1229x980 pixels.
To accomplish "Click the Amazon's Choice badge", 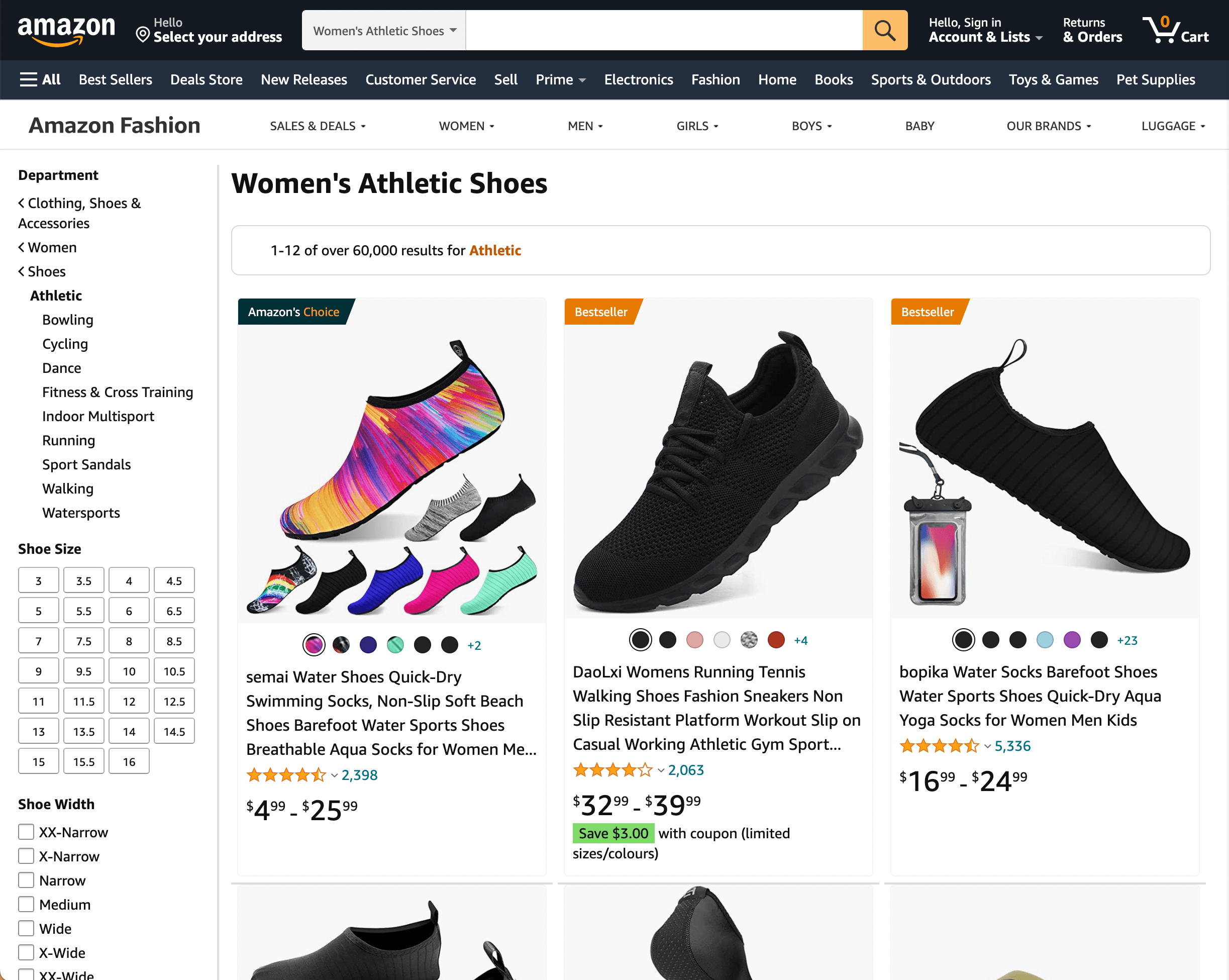I will pos(293,311).
